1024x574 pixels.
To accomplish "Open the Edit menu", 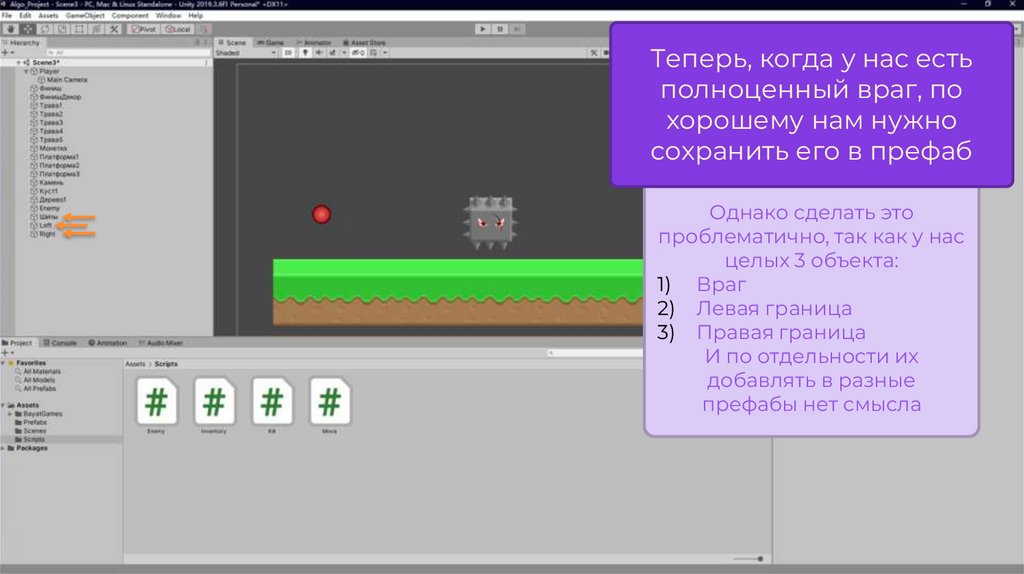I will pyautogui.click(x=25, y=16).
